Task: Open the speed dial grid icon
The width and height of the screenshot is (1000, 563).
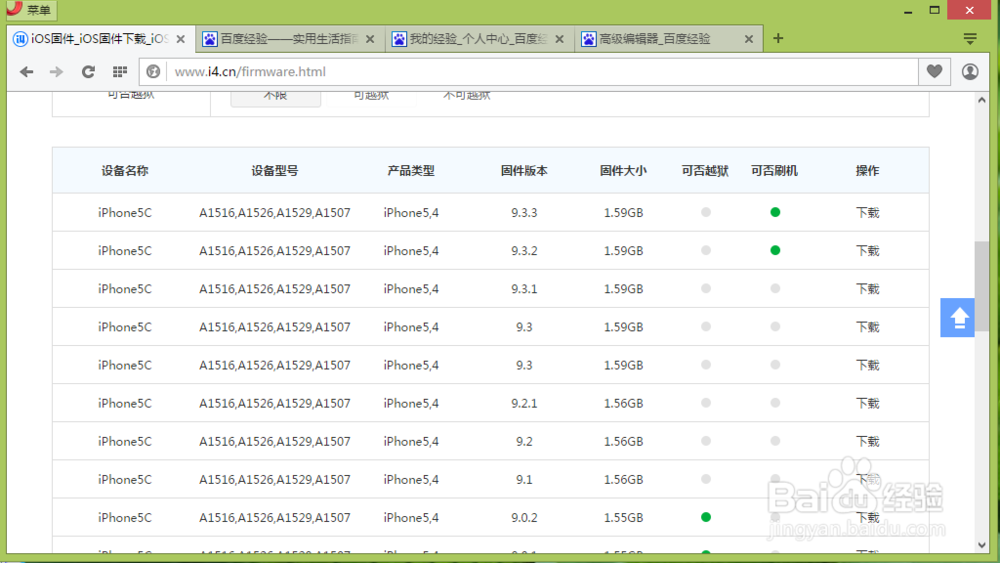Action: click(120, 72)
